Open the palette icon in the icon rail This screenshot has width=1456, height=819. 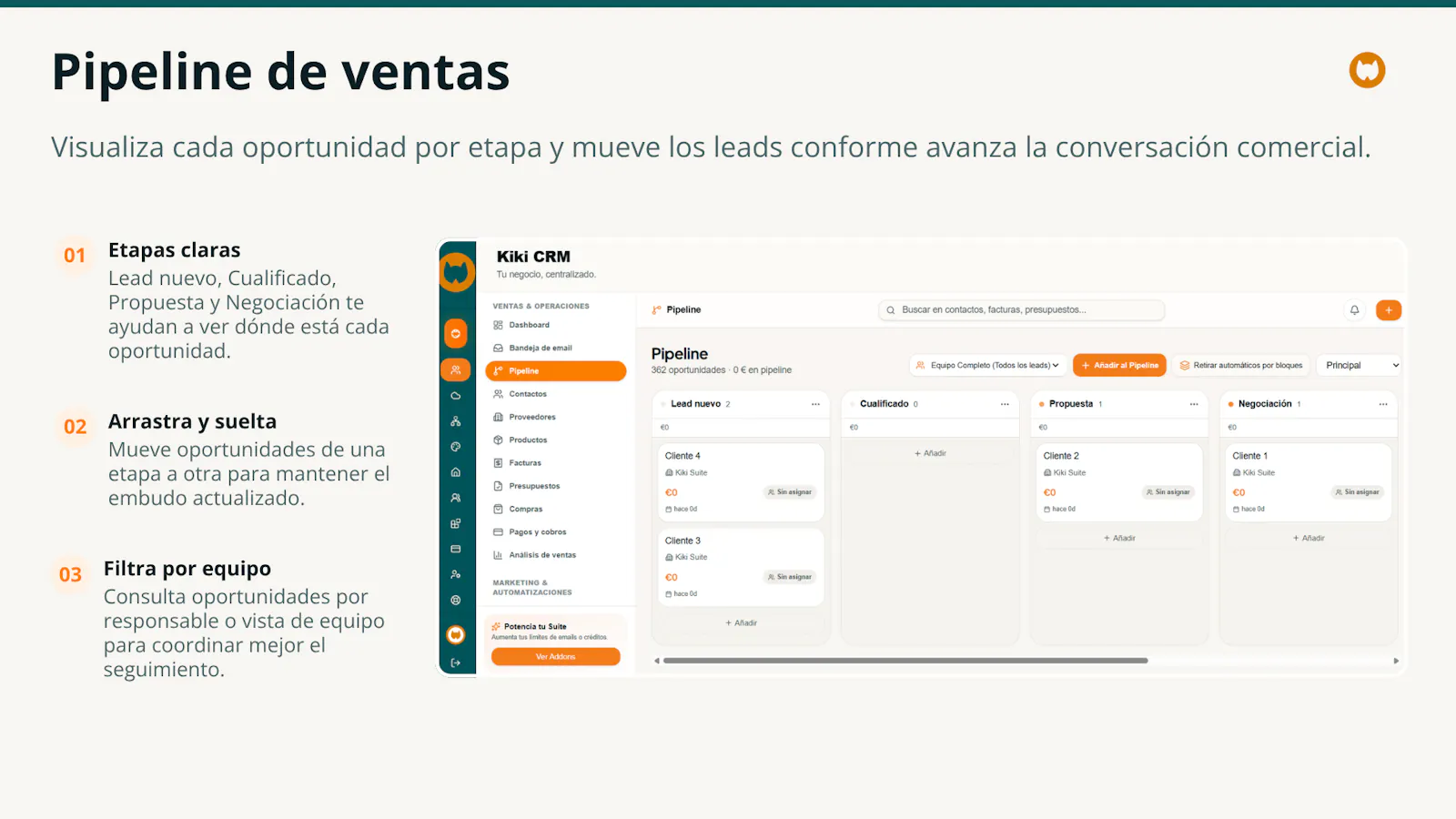point(456,447)
